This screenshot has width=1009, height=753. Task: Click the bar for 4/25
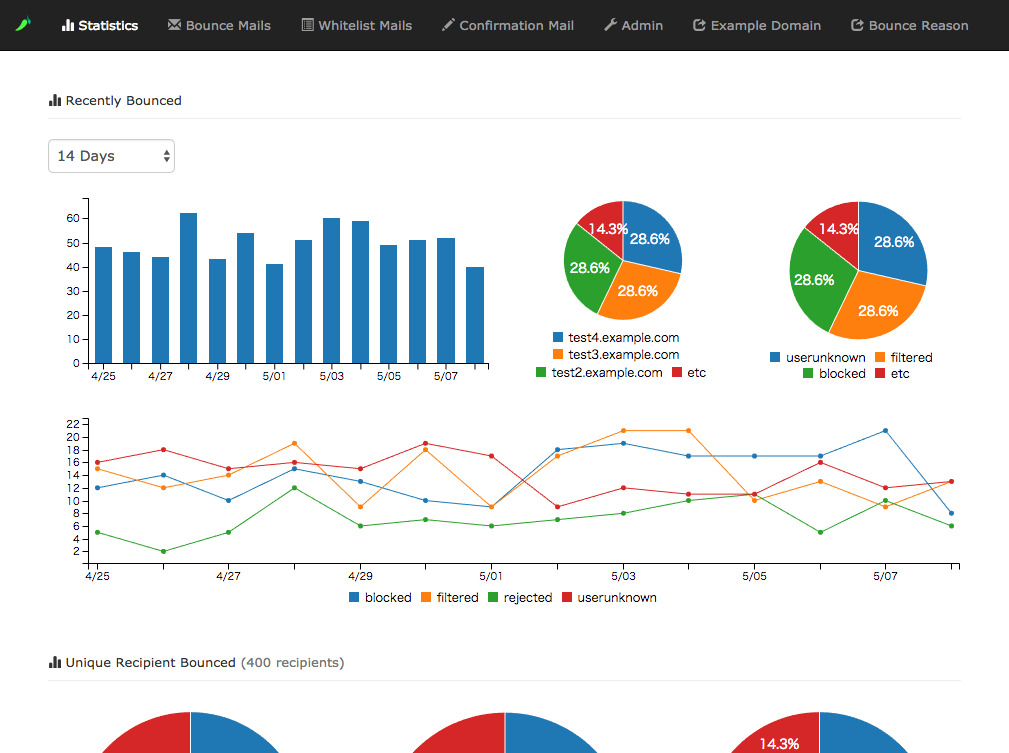(104, 305)
